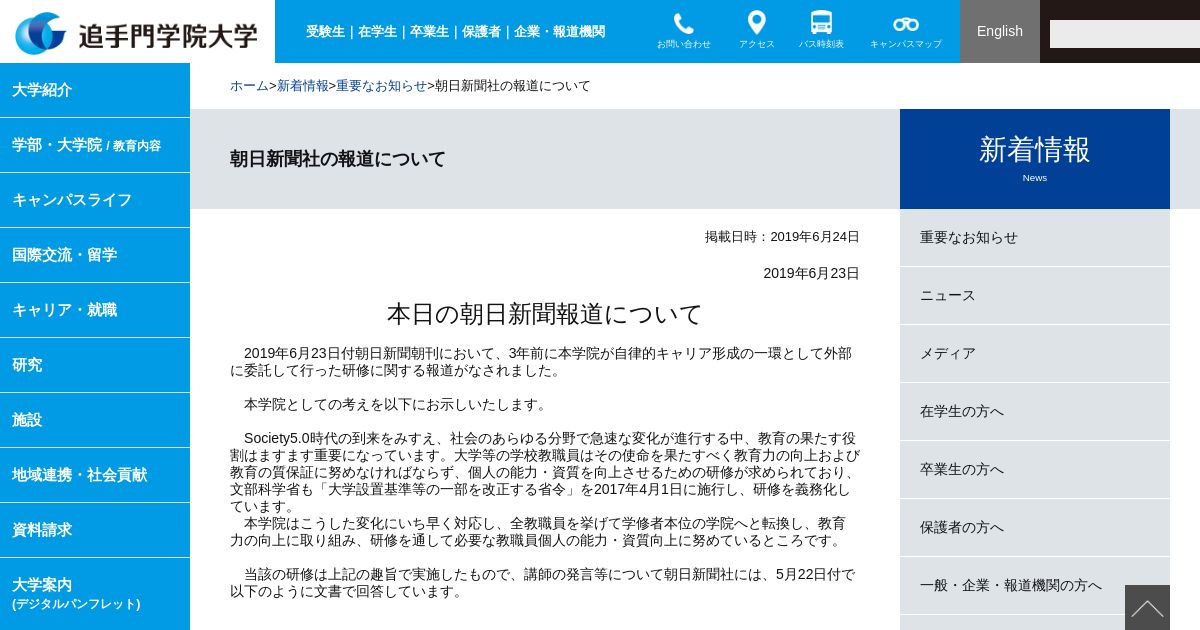Open 大学紹介 in the left sidebar
1200x630 pixels.
point(95,90)
